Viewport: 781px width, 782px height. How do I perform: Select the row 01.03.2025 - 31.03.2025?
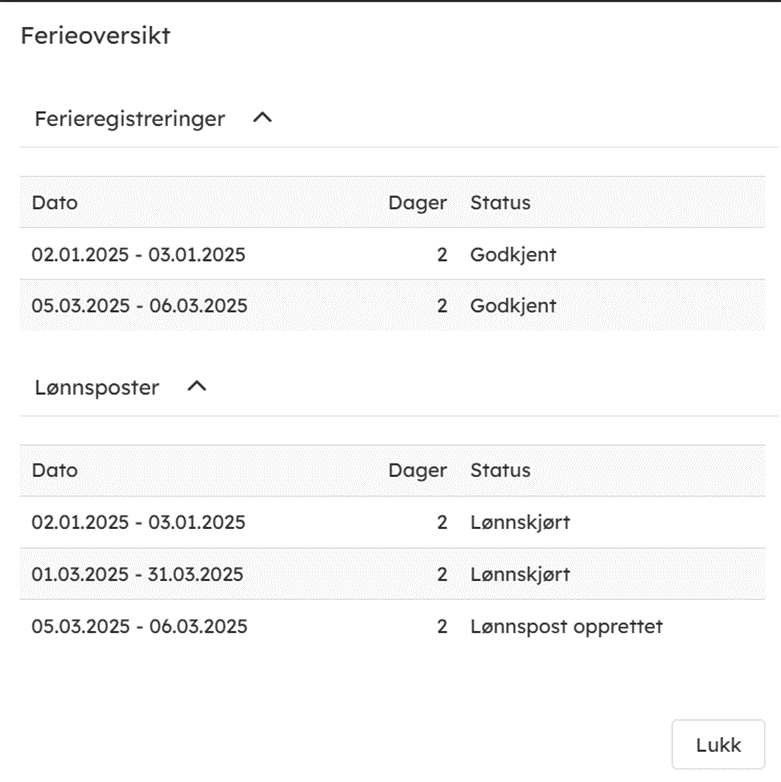pyautogui.click(x=137, y=575)
